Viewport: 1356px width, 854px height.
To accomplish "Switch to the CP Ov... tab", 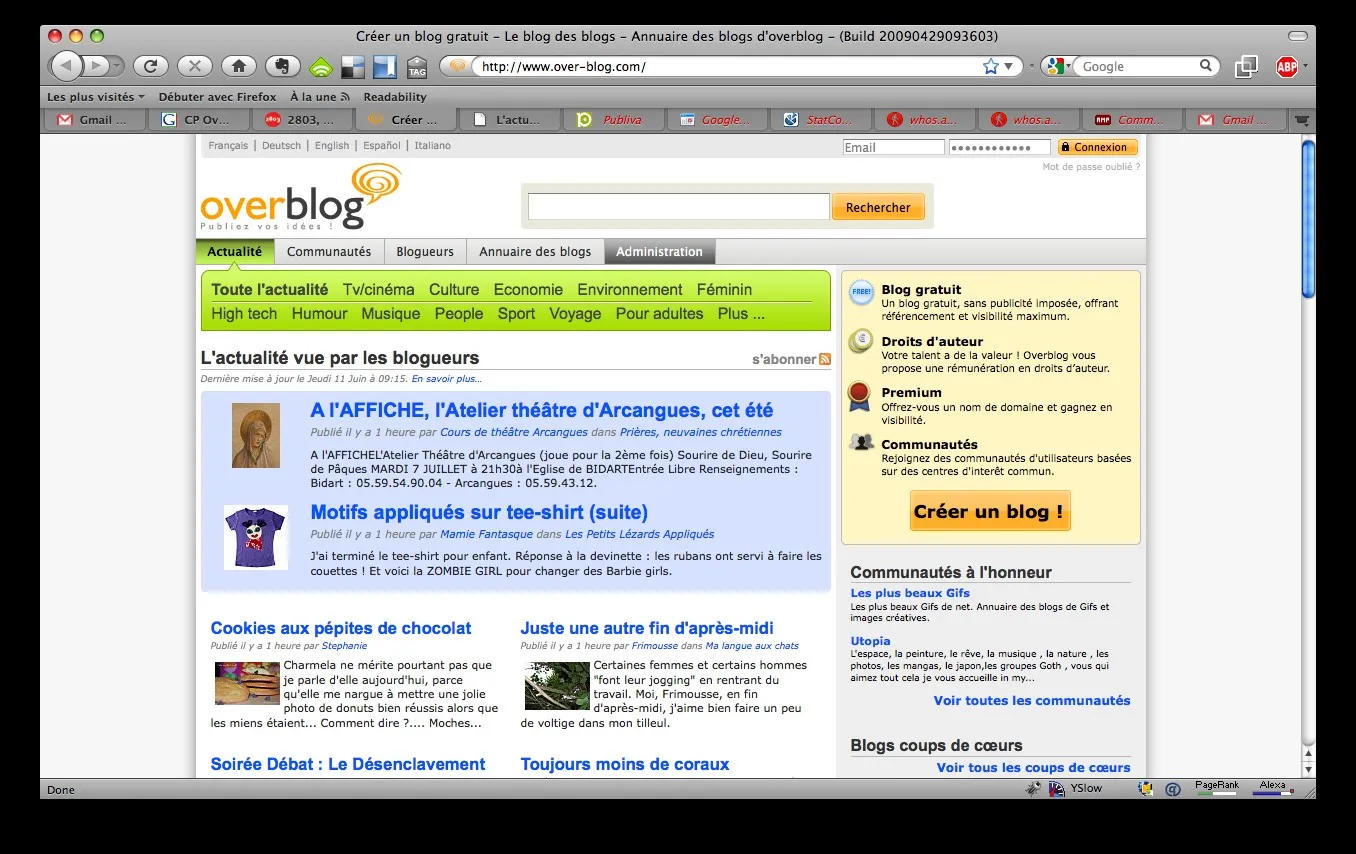I will point(199,120).
